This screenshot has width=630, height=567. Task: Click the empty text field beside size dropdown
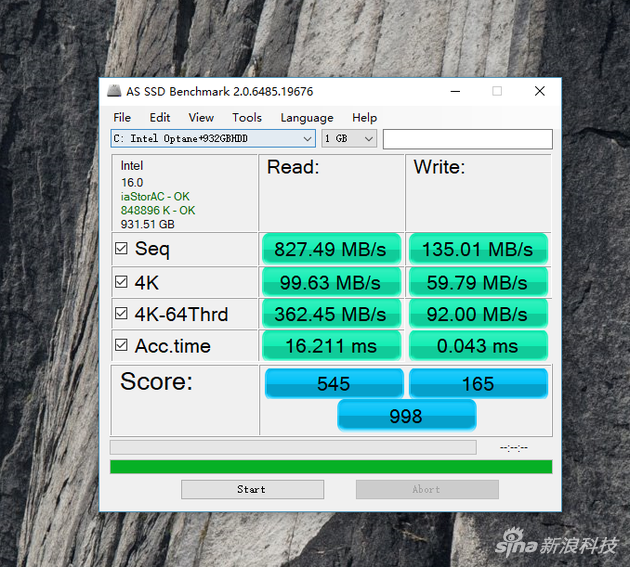[468, 139]
